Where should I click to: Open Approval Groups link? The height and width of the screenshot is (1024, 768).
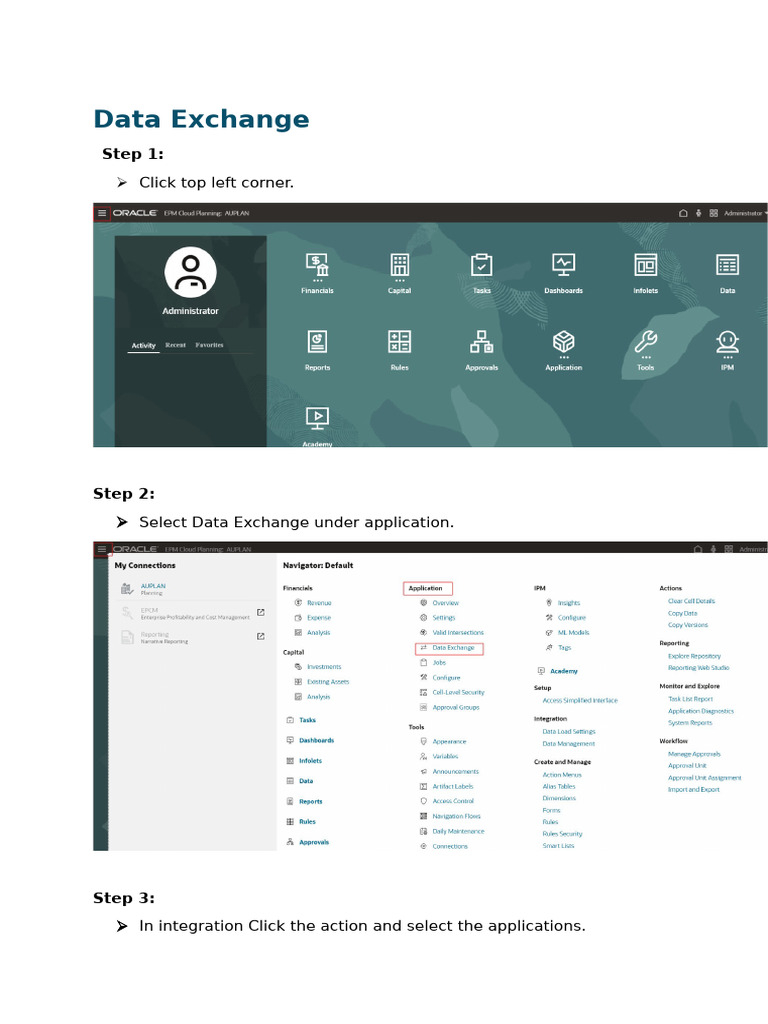point(456,707)
